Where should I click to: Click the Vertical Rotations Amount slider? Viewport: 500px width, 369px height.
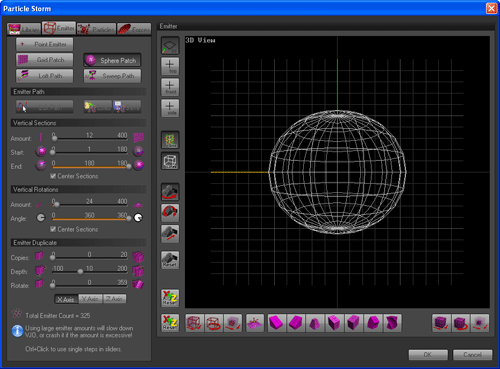click(x=90, y=204)
